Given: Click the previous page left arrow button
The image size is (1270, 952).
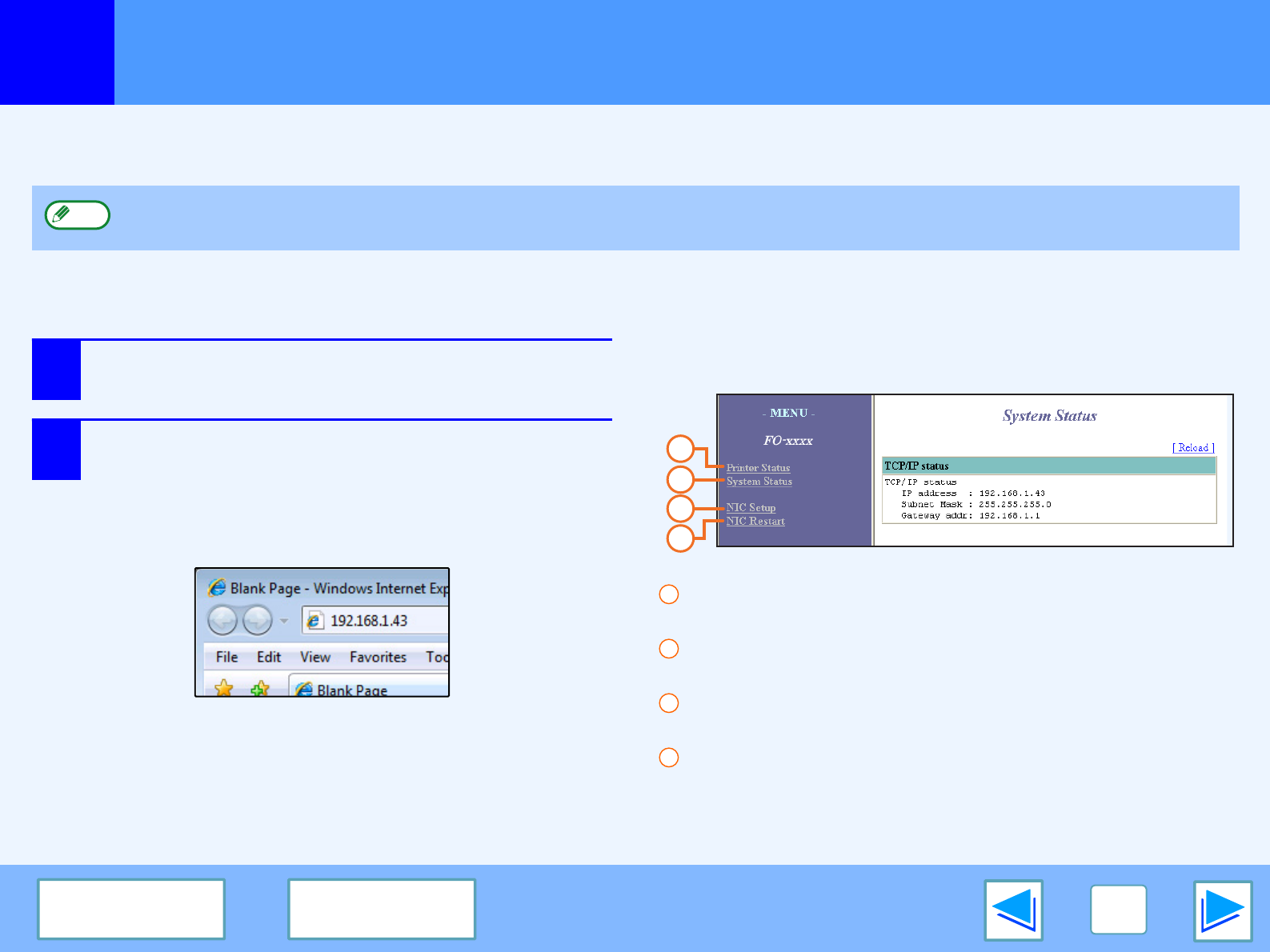Looking at the screenshot, I should coord(1013,910).
